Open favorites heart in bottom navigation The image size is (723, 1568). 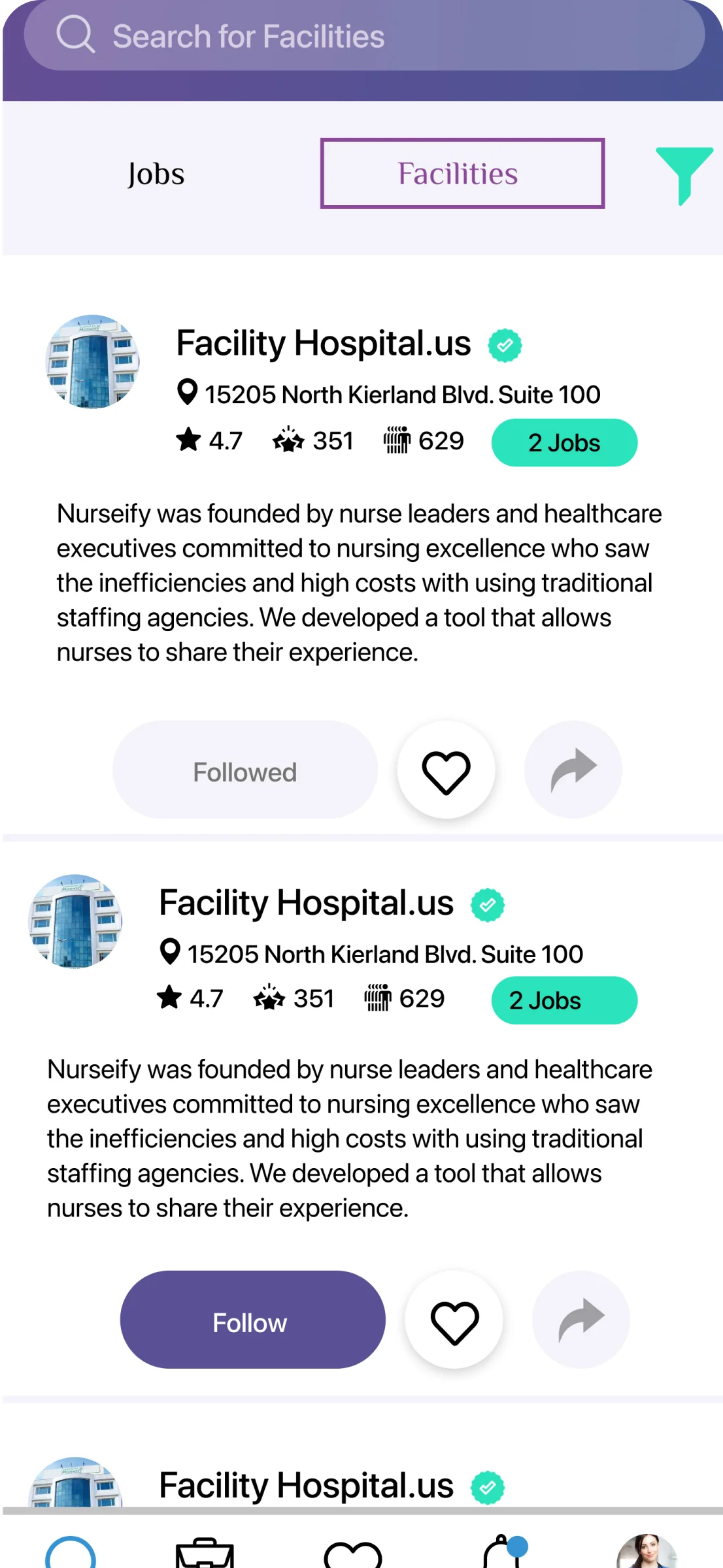click(x=353, y=1555)
